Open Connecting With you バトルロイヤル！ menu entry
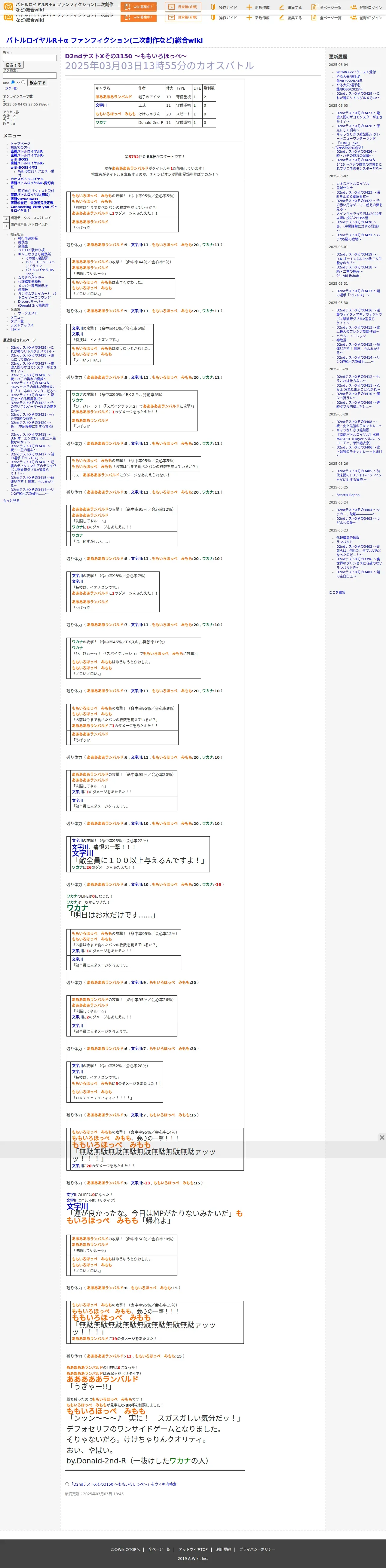 [x=33, y=209]
